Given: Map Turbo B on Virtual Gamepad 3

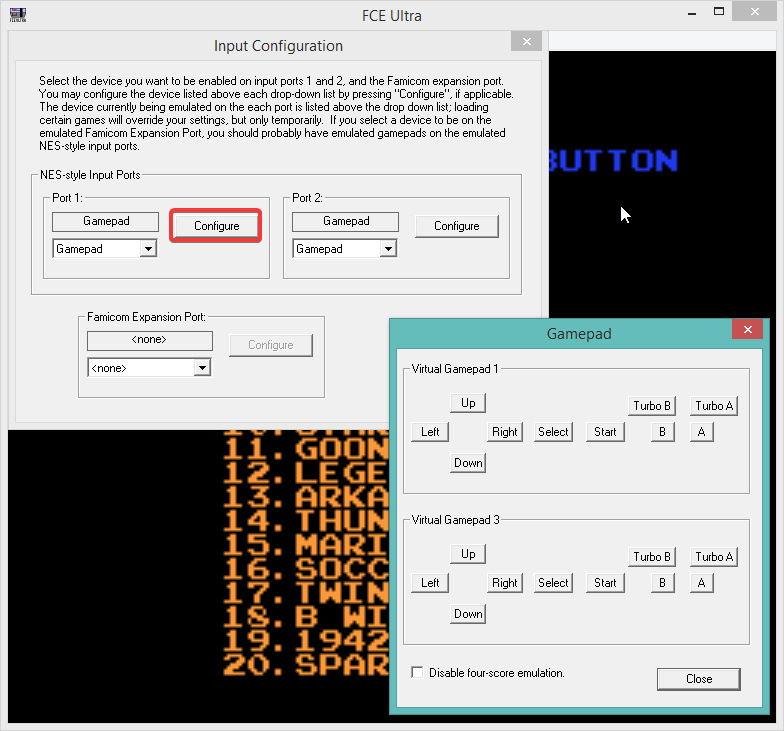Looking at the screenshot, I should (652, 557).
